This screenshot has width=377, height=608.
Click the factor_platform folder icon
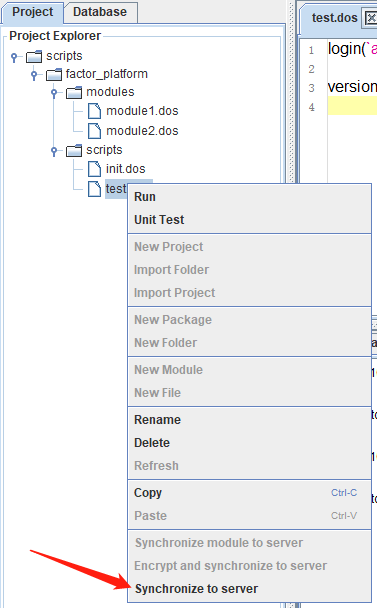pos(54,74)
